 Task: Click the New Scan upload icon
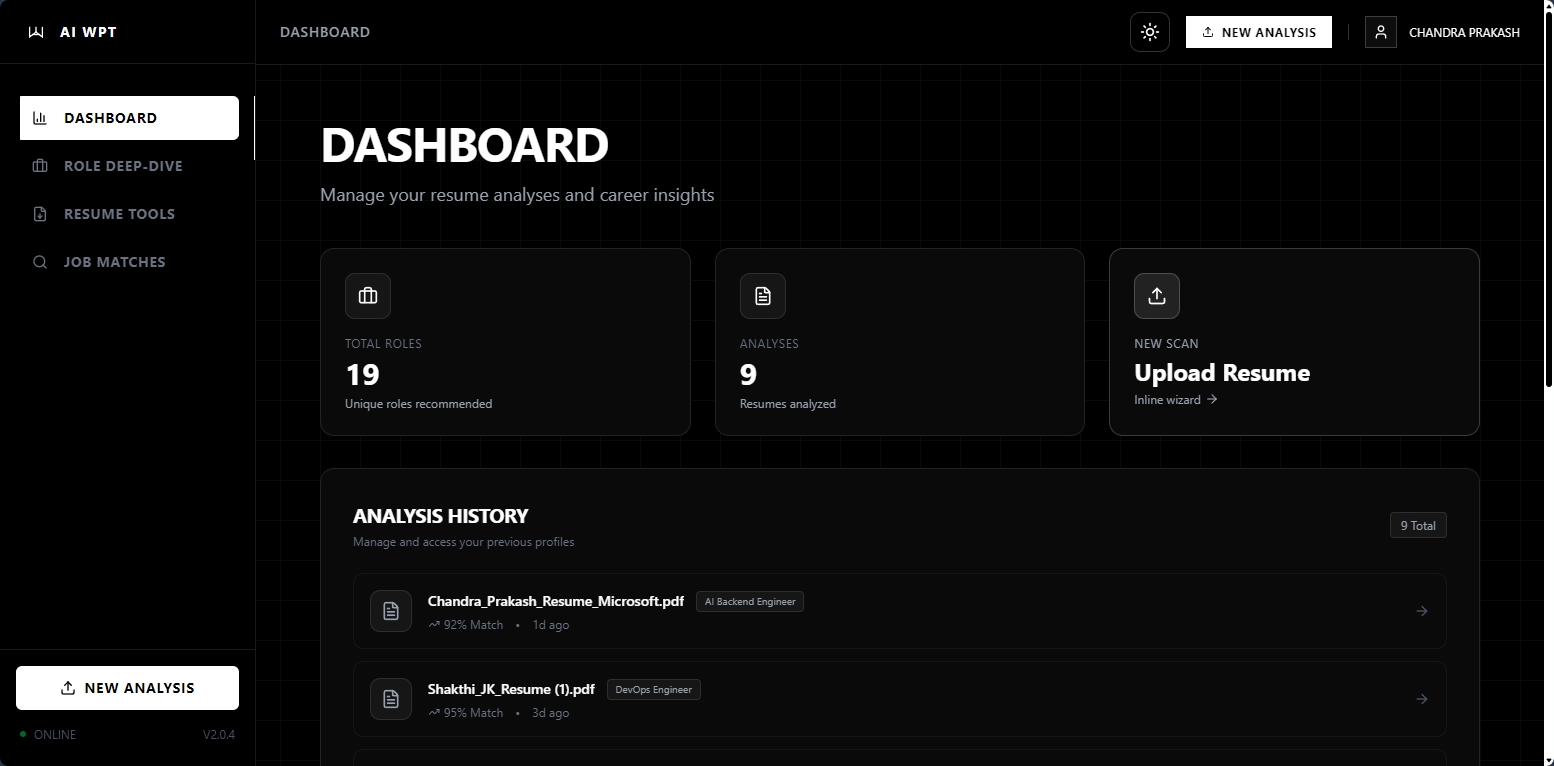click(x=1157, y=296)
